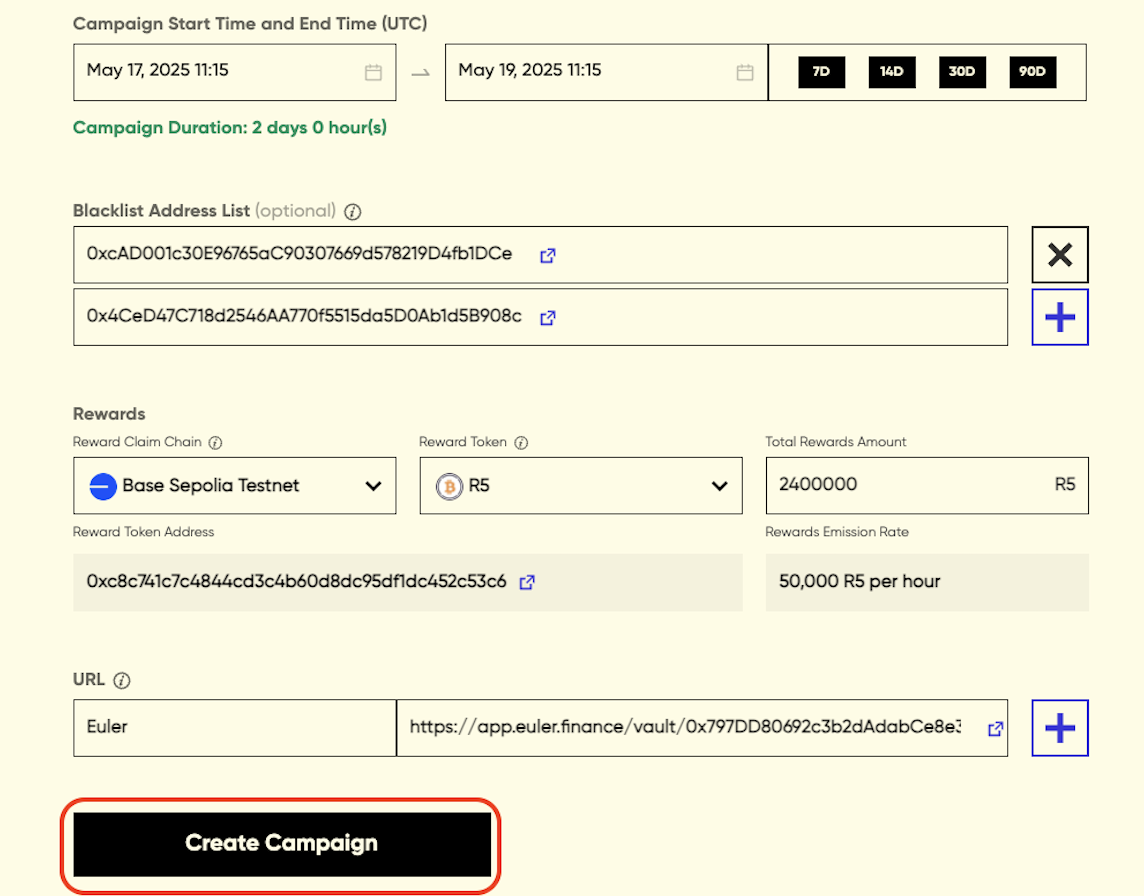The image size is (1144, 896).
Task: Select the 30D duration preset
Action: [962, 72]
